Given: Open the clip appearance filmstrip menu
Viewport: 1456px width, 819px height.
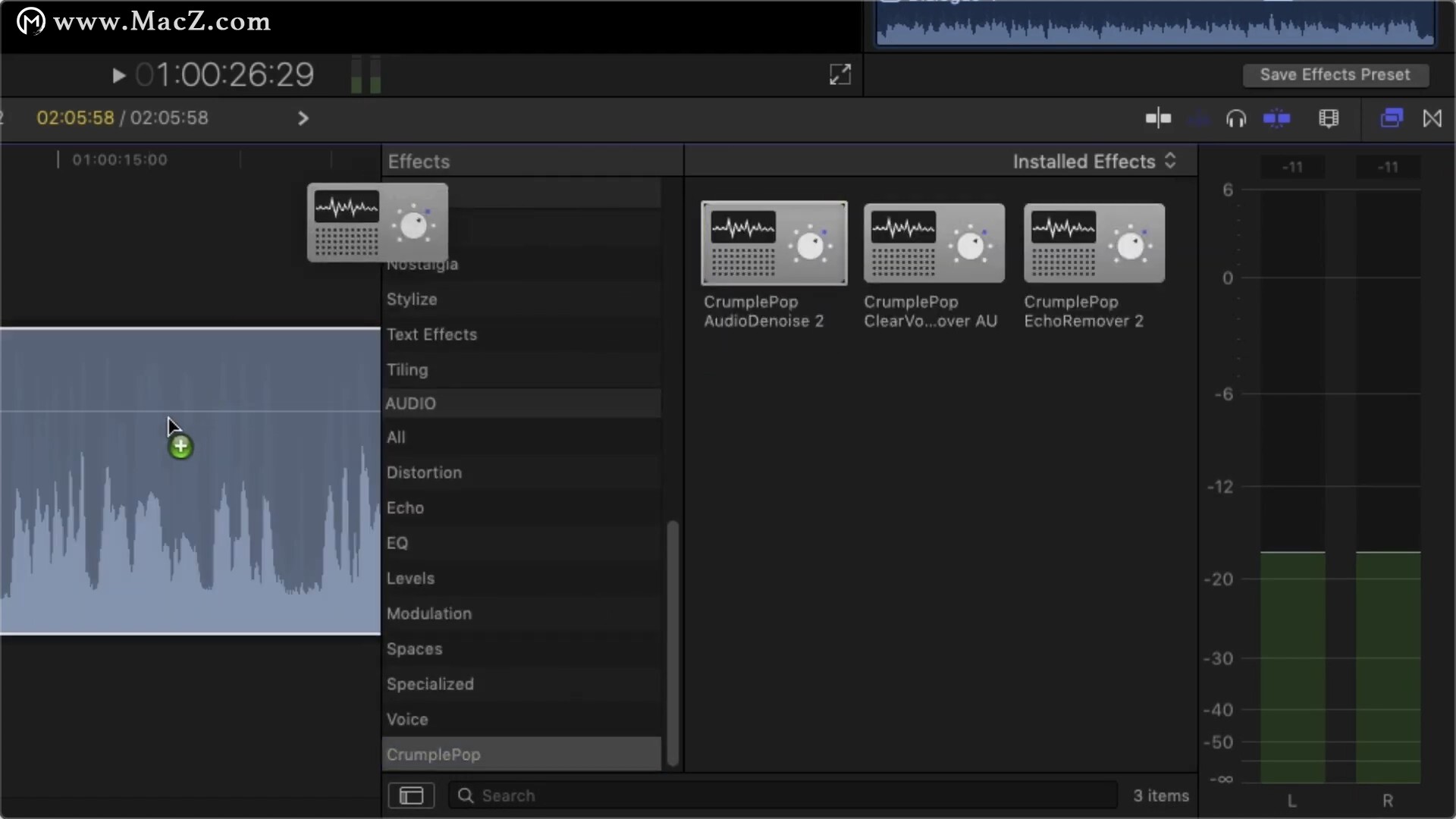Looking at the screenshot, I should [x=1329, y=118].
